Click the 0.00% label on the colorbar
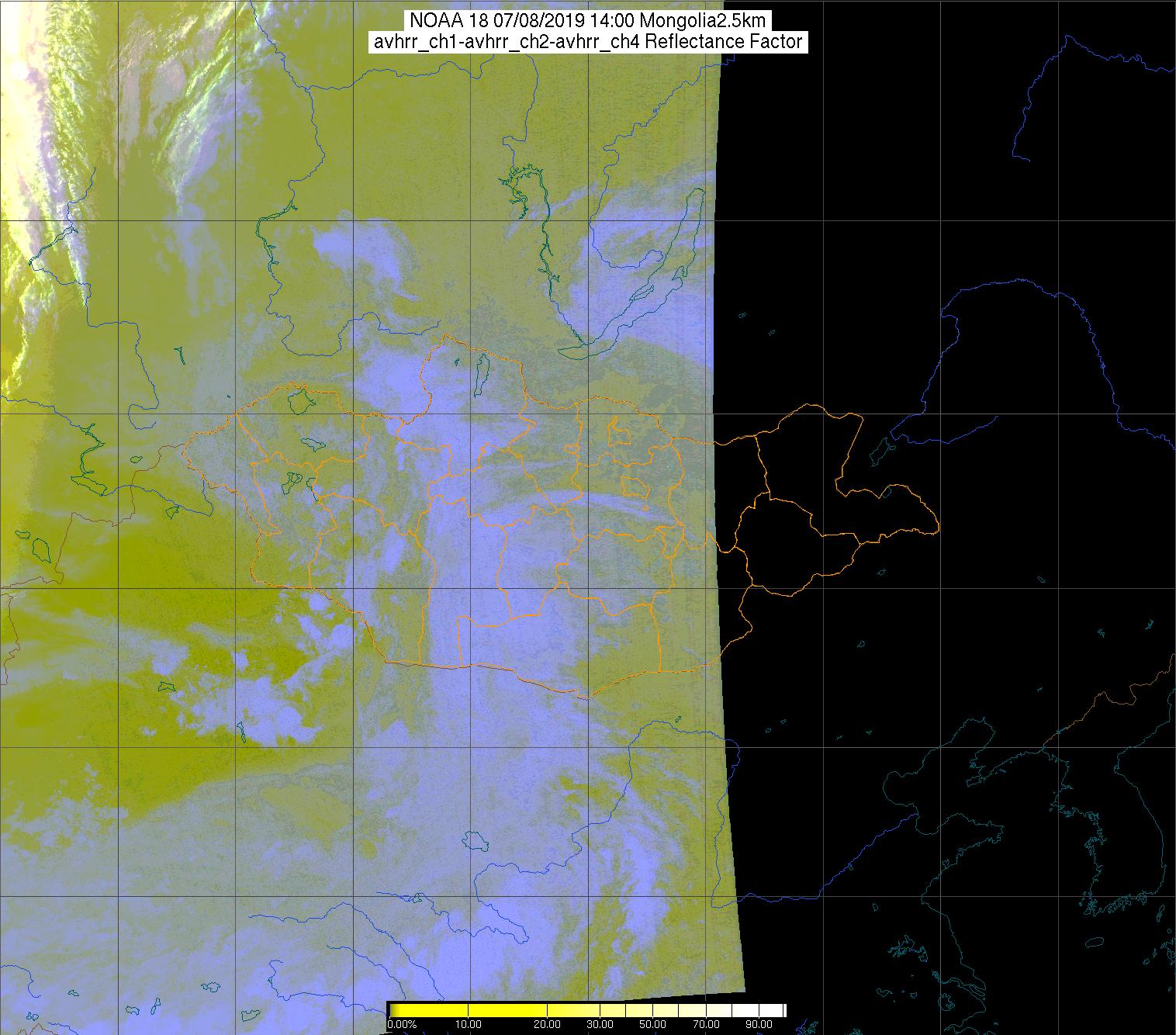The width and height of the screenshot is (1176, 1035). pos(402,1025)
